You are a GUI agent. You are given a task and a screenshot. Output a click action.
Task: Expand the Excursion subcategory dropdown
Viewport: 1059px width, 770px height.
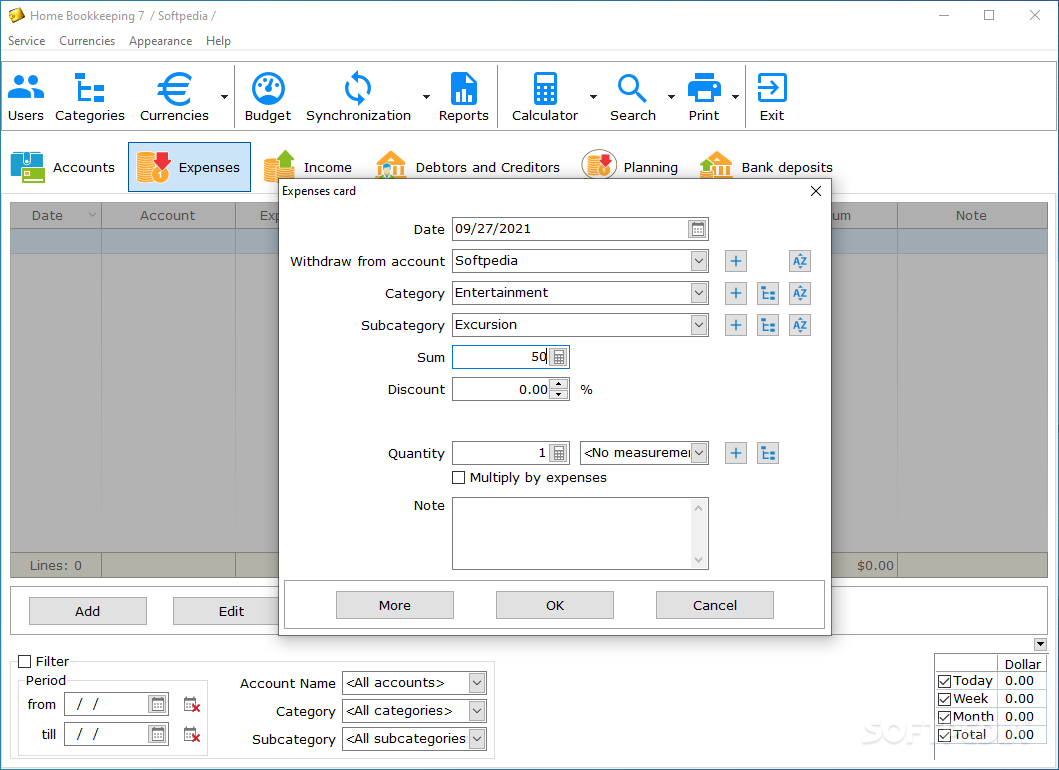coord(699,325)
